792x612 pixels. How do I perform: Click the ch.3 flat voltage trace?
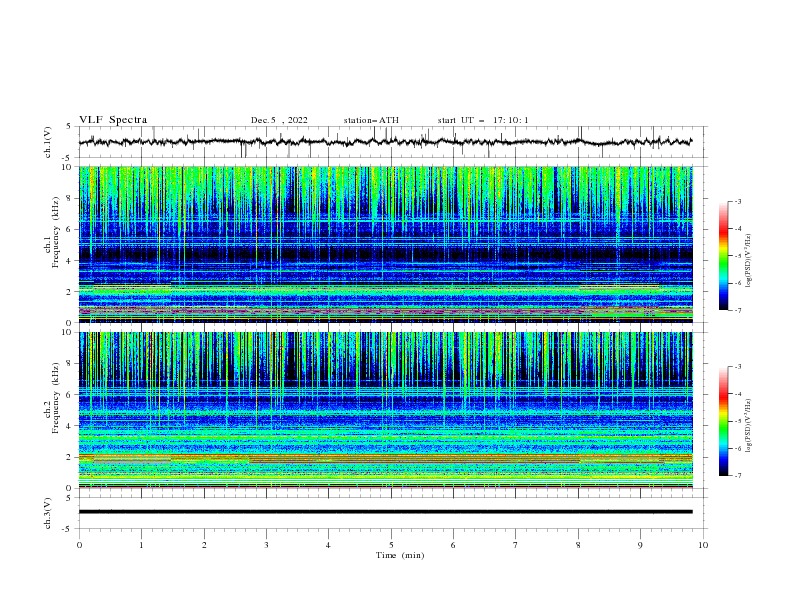[385, 512]
